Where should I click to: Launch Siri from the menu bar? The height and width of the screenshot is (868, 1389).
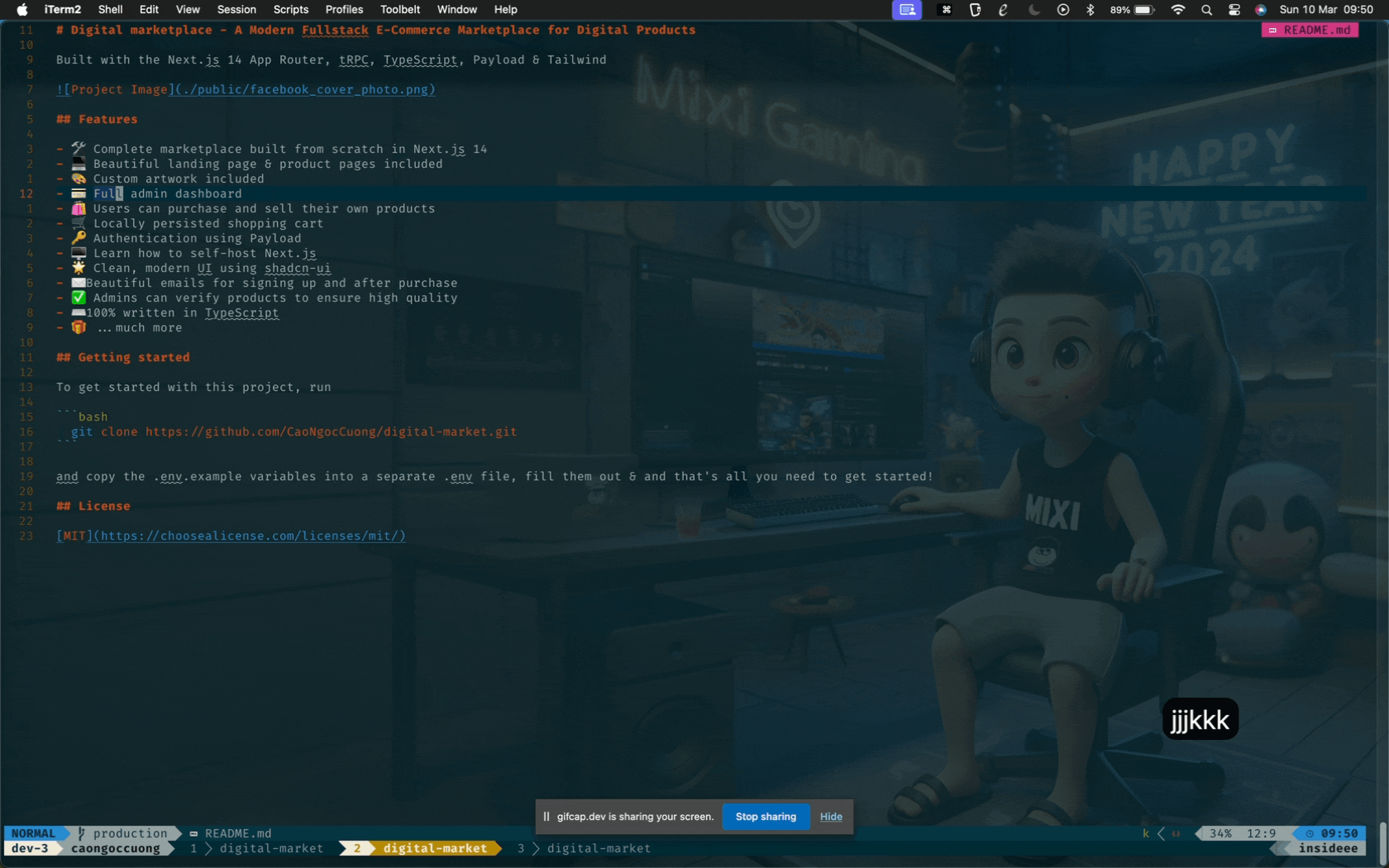click(x=1261, y=10)
